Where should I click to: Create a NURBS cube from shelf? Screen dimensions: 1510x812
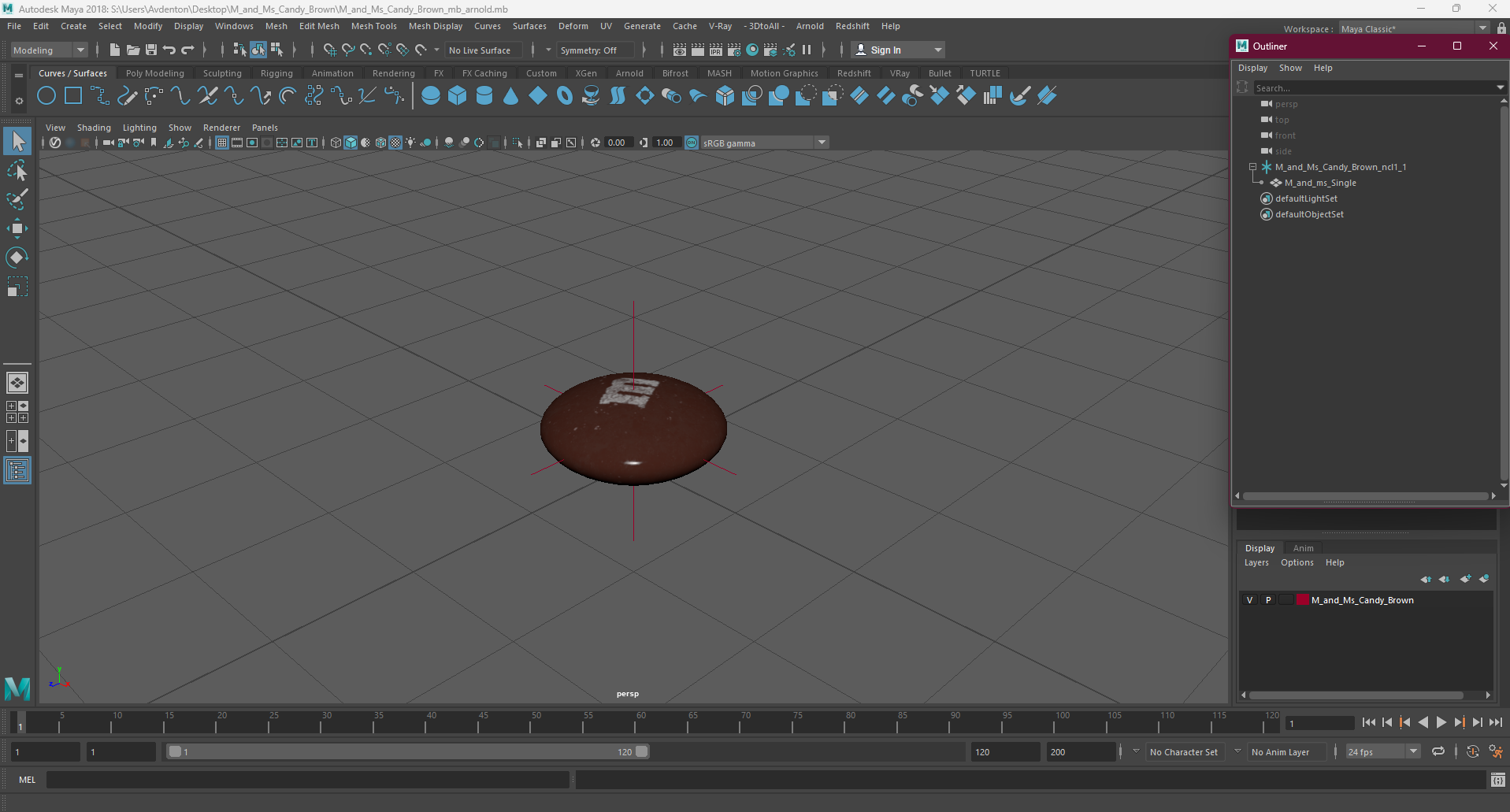[x=458, y=96]
